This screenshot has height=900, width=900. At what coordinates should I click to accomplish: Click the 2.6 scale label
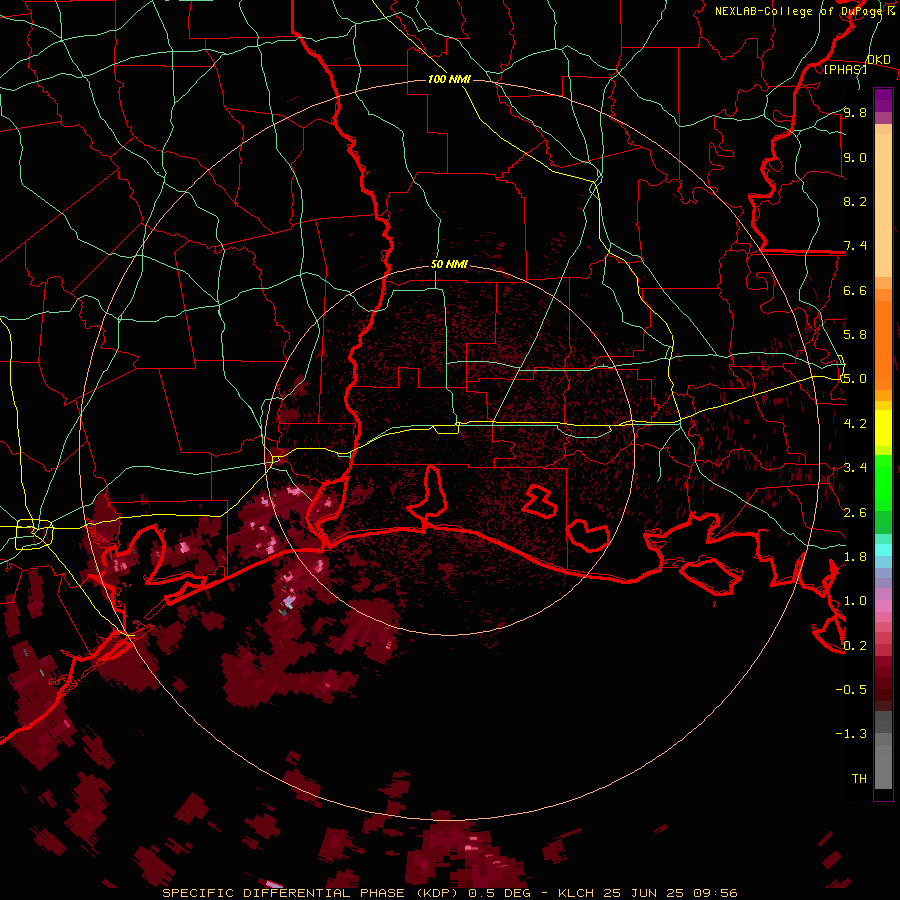coord(855,513)
